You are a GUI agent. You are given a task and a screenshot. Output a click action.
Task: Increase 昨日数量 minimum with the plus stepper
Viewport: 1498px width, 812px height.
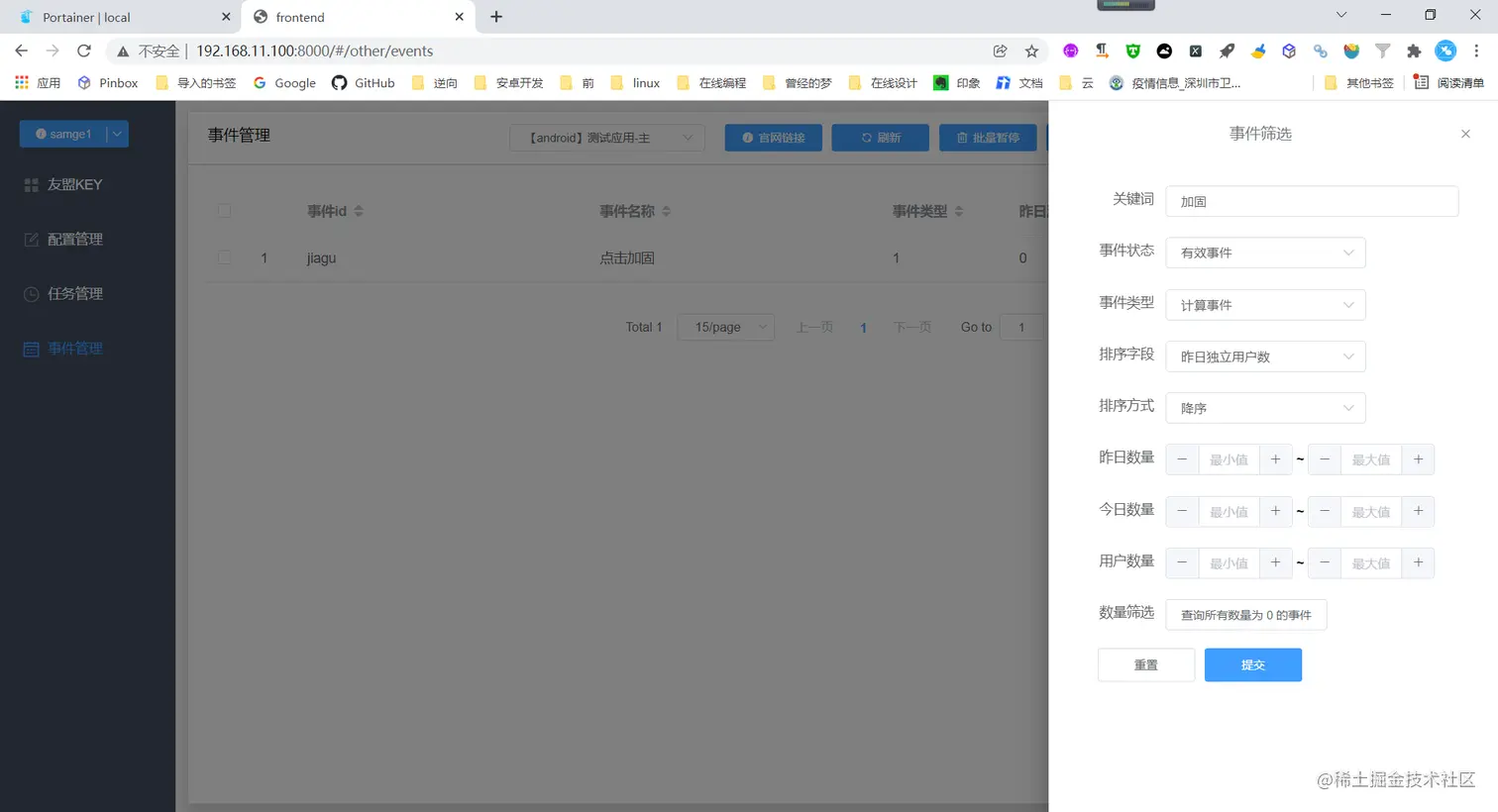1275,459
